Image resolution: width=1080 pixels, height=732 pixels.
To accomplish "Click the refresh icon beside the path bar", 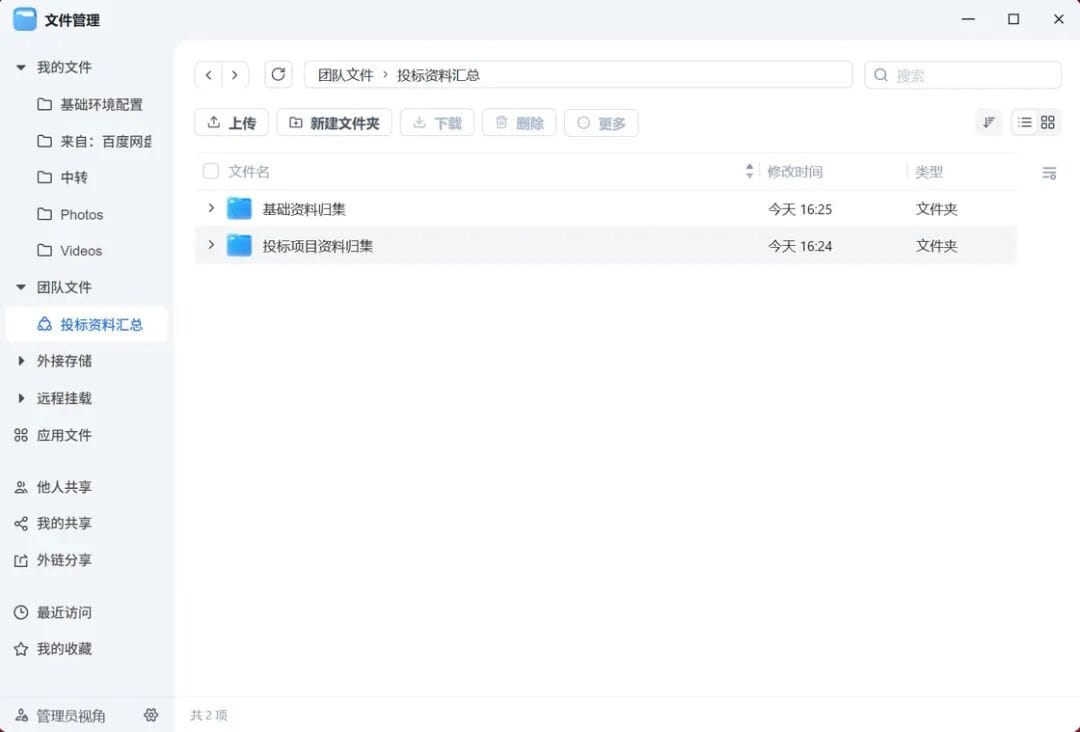I will pyautogui.click(x=278, y=75).
